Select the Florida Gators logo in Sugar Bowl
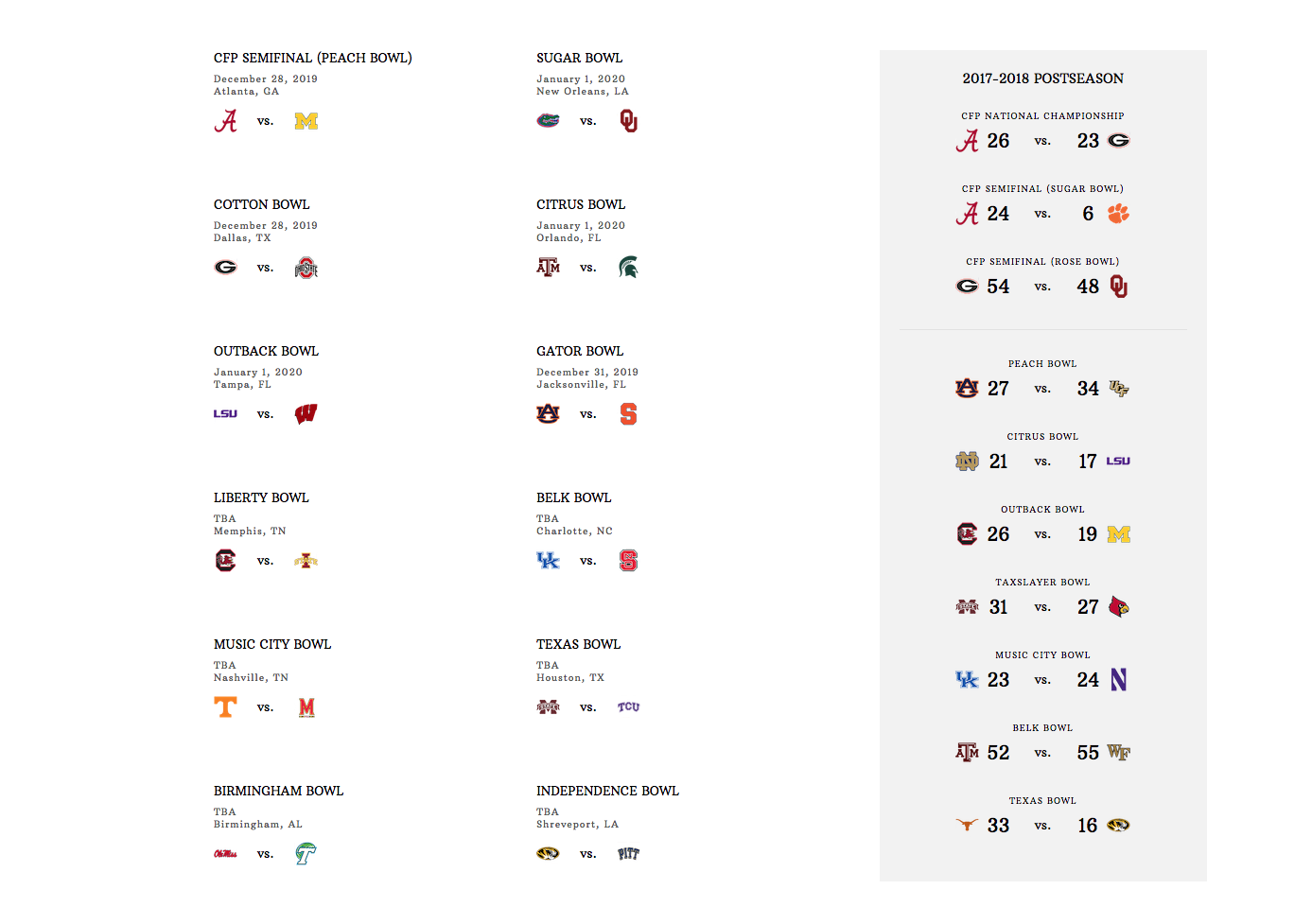The height and width of the screenshot is (924, 1312). pyautogui.click(x=548, y=121)
